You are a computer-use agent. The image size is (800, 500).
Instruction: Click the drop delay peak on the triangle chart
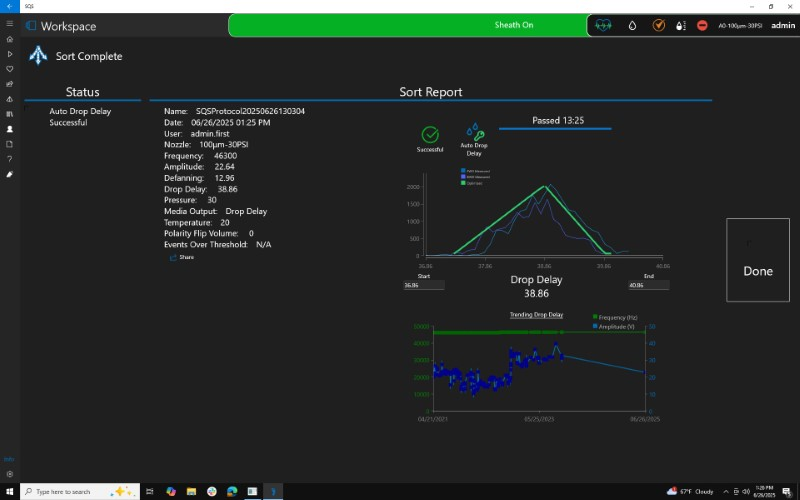545,186
